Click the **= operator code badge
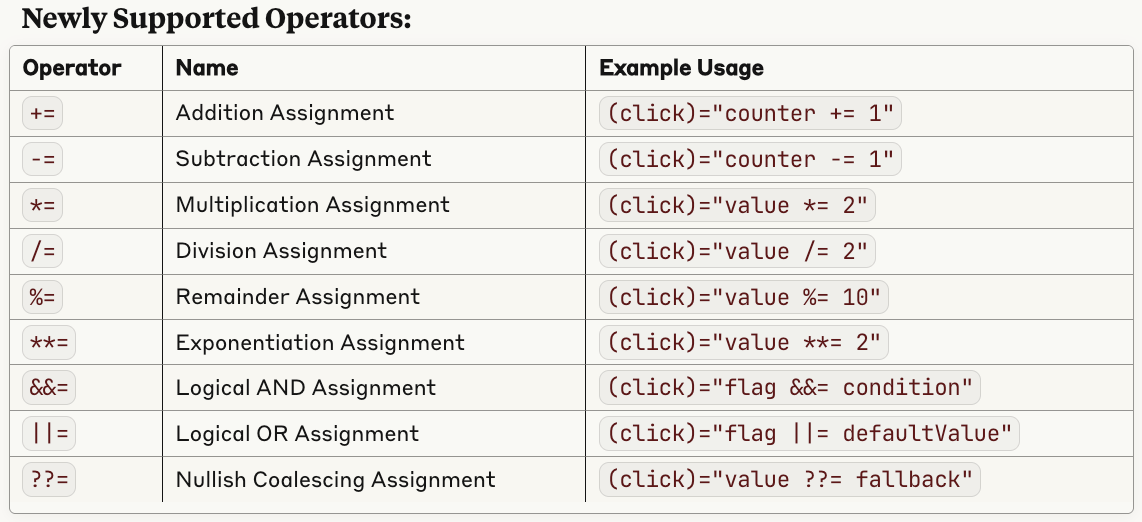Image resolution: width=1142 pixels, height=522 pixels. [49, 343]
